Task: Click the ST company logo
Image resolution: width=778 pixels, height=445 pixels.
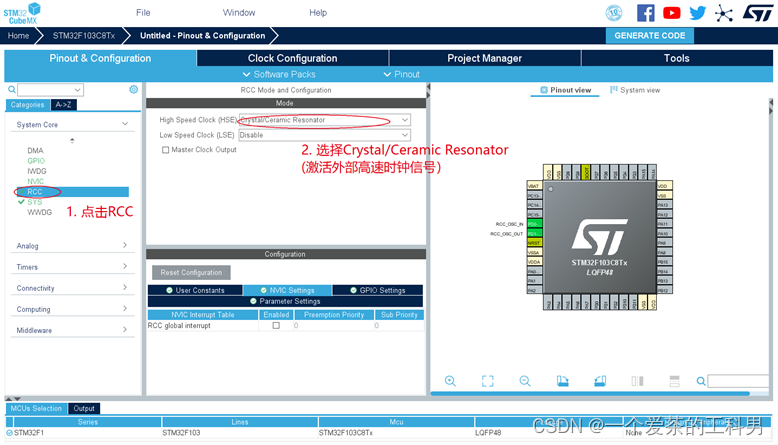Action: [757, 13]
